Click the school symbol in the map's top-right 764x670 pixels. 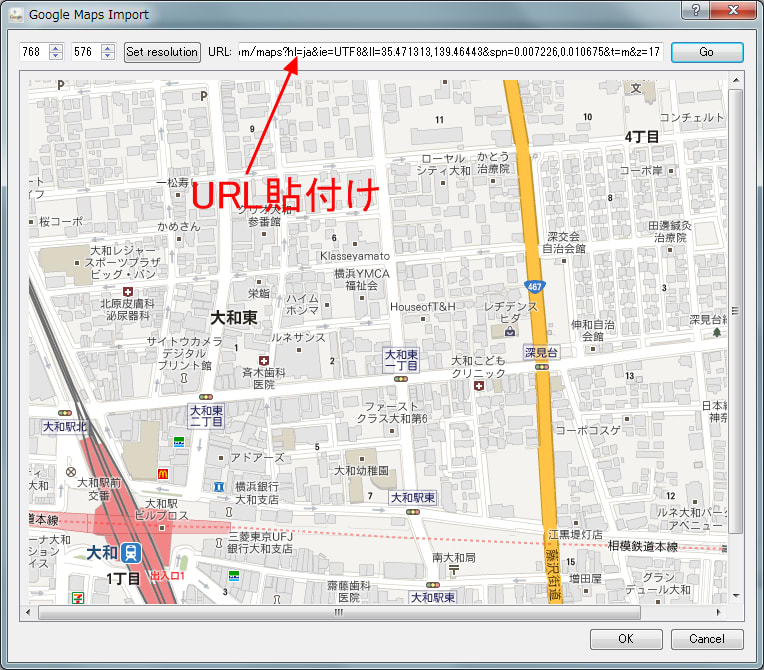pyautogui.click(x=634, y=89)
